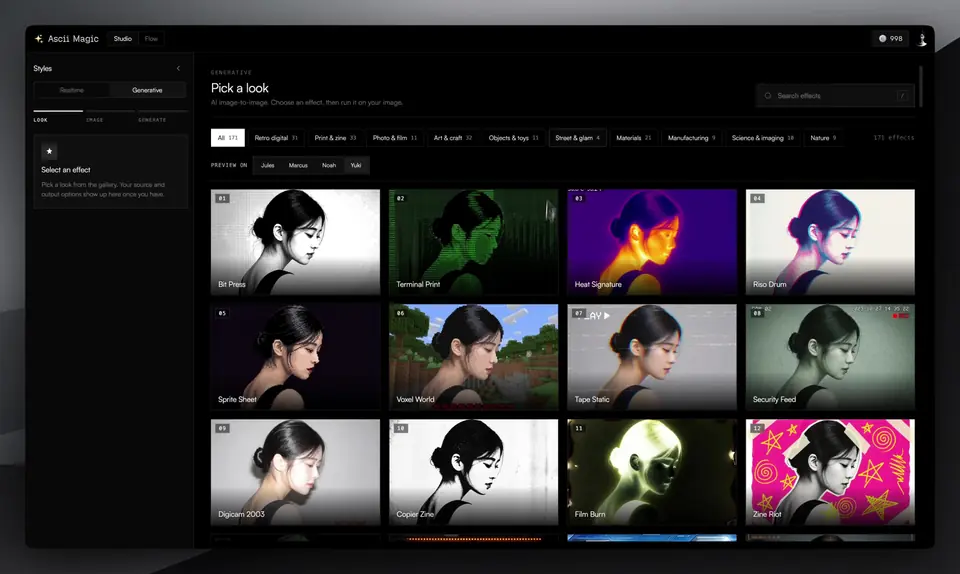This screenshot has height=574, width=960.
Task: Choose the Sprite Sheet effect thumbnail
Action: (295, 357)
